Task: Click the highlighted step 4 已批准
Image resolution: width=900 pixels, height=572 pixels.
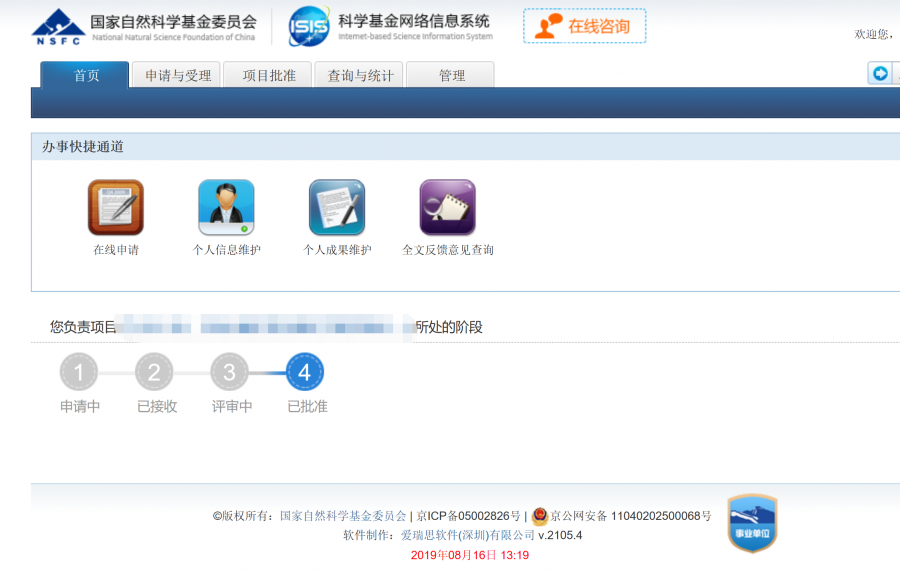Action: tap(305, 374)
